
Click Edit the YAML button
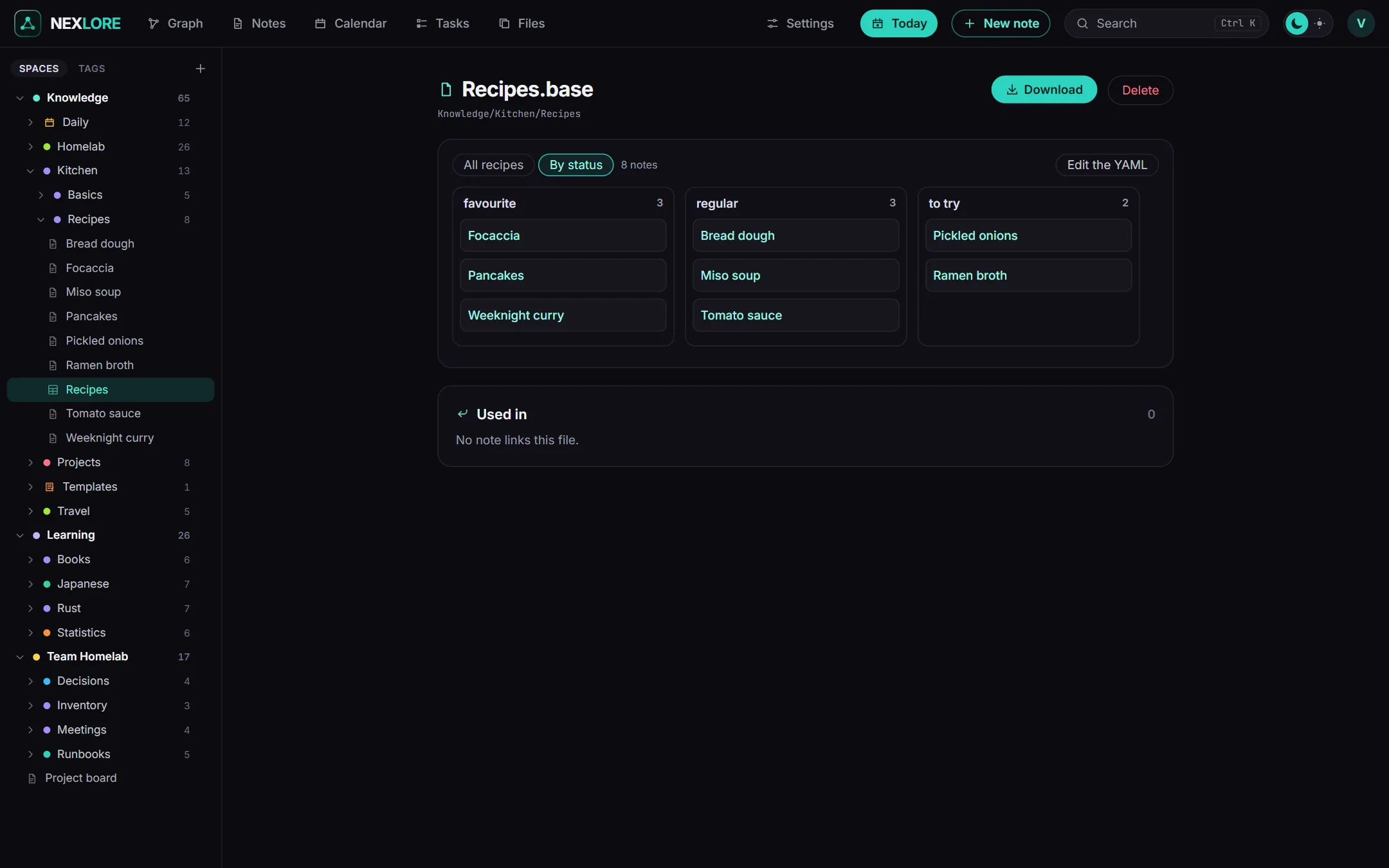[1107, 165]
